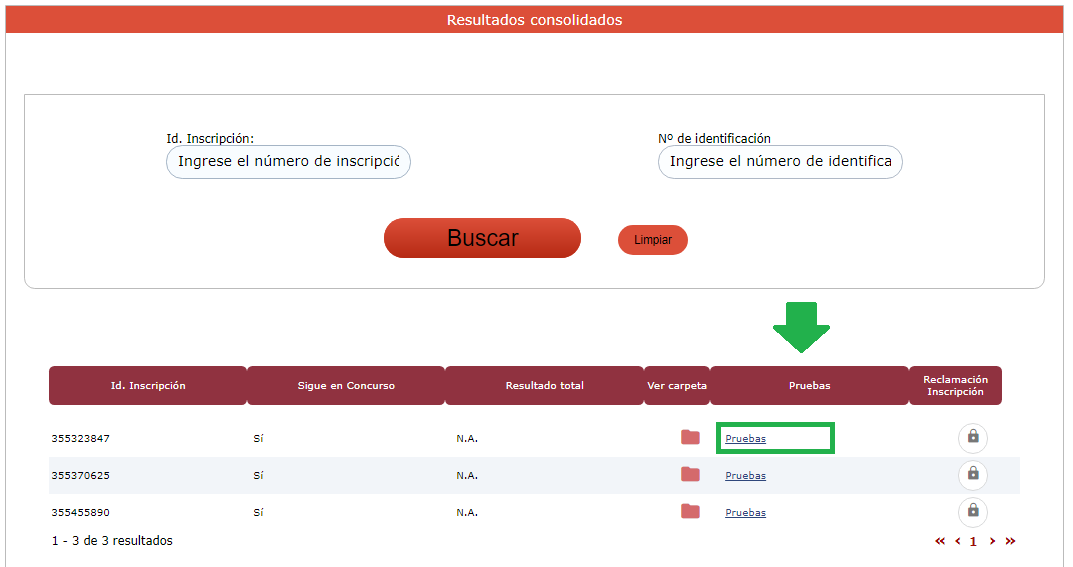Image resolution: width=1073 pixels, height=567 pixels.
Task: Click the Resultado total column header
Action: tap(544, 386)
